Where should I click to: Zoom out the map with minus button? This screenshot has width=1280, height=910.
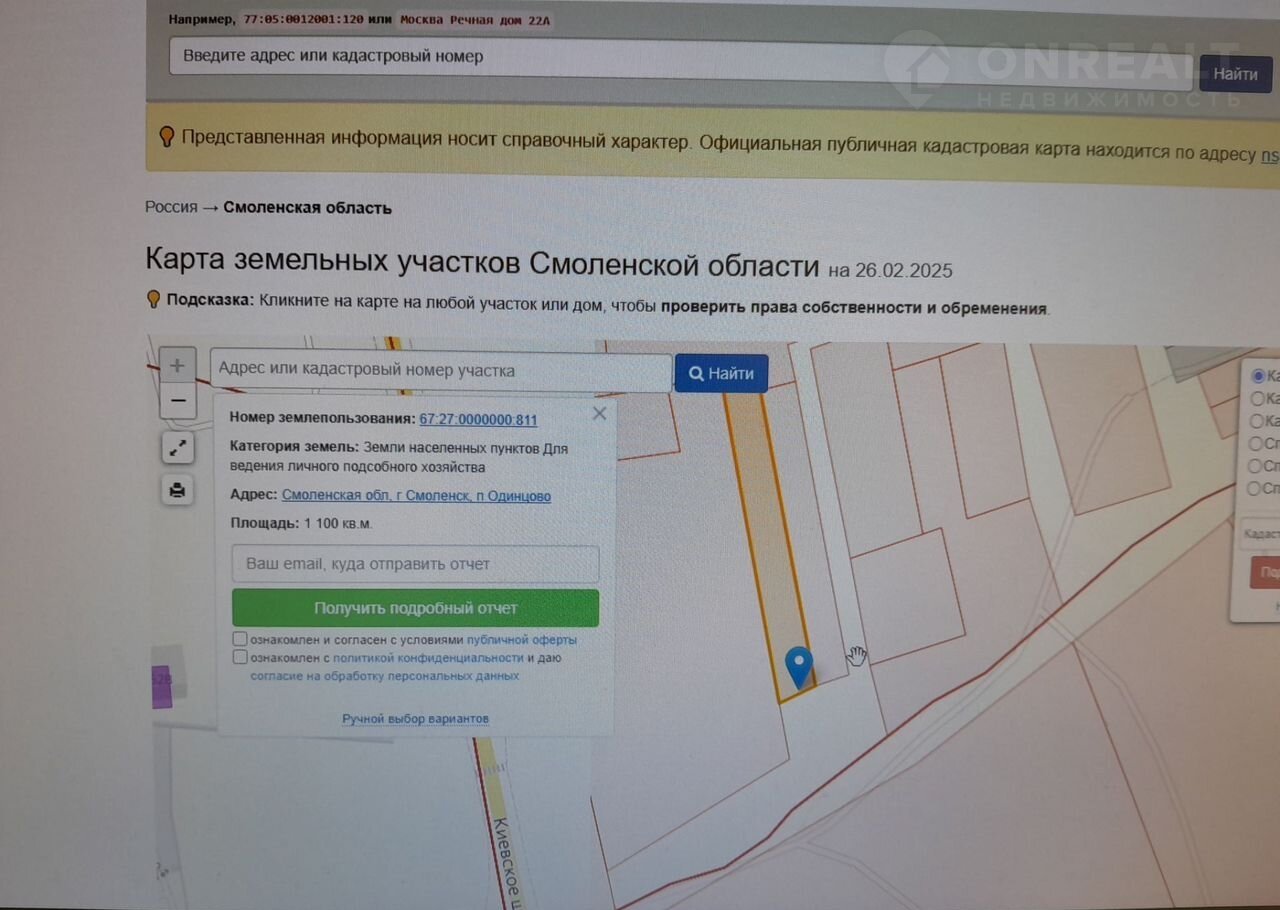pyautogui.click(x=177, y=401)
